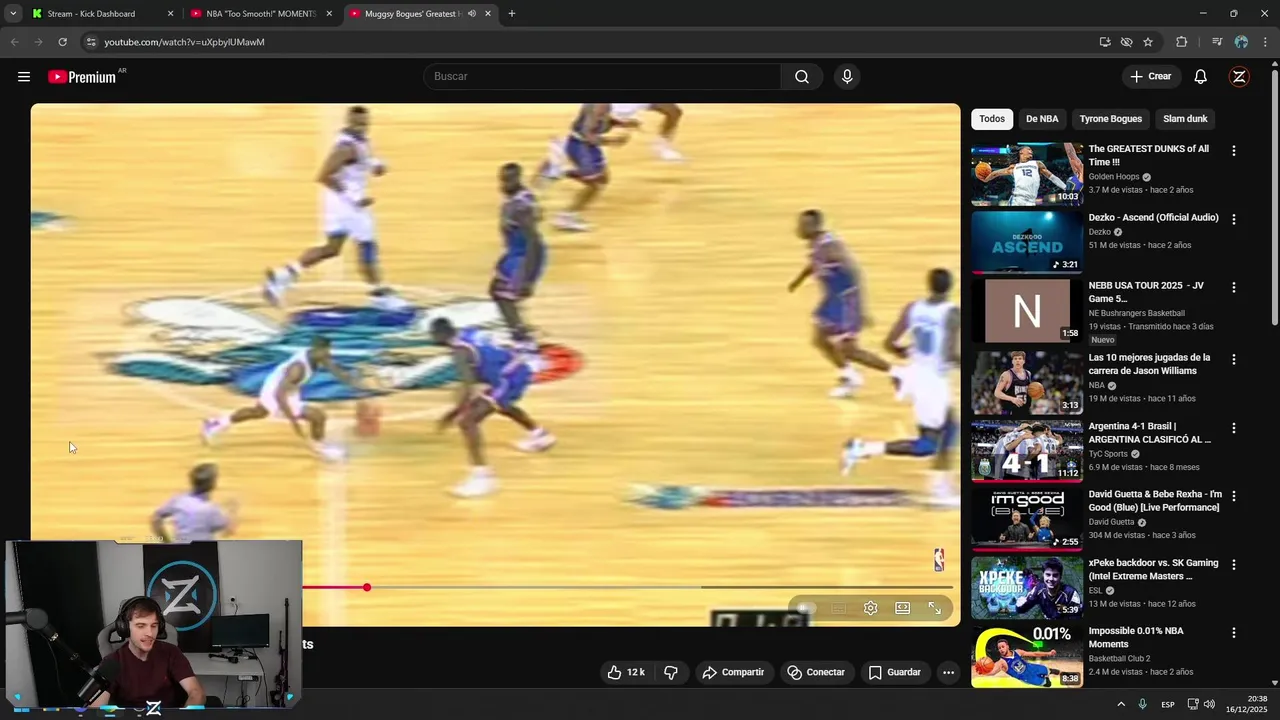
Task: Select the De NBA filter chip
Action: pyautogui.click(x=1042, y=119)
